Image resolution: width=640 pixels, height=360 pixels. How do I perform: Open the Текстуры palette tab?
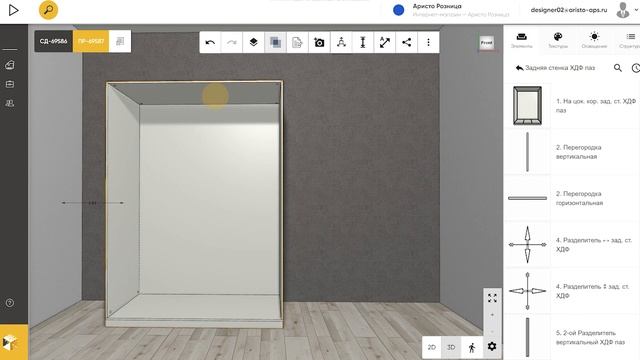point(558,40)
